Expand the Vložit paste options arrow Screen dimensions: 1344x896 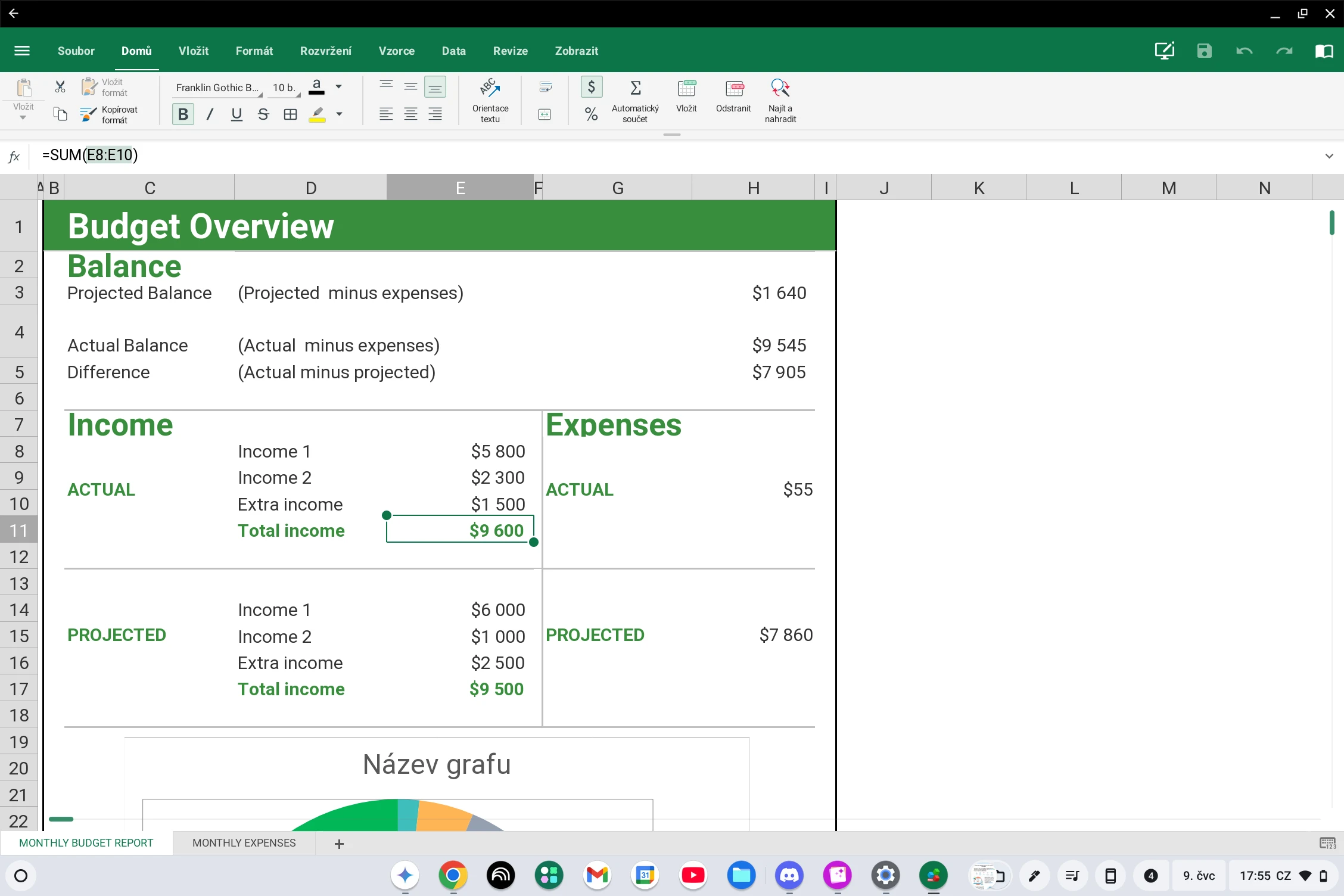point(23,117)
